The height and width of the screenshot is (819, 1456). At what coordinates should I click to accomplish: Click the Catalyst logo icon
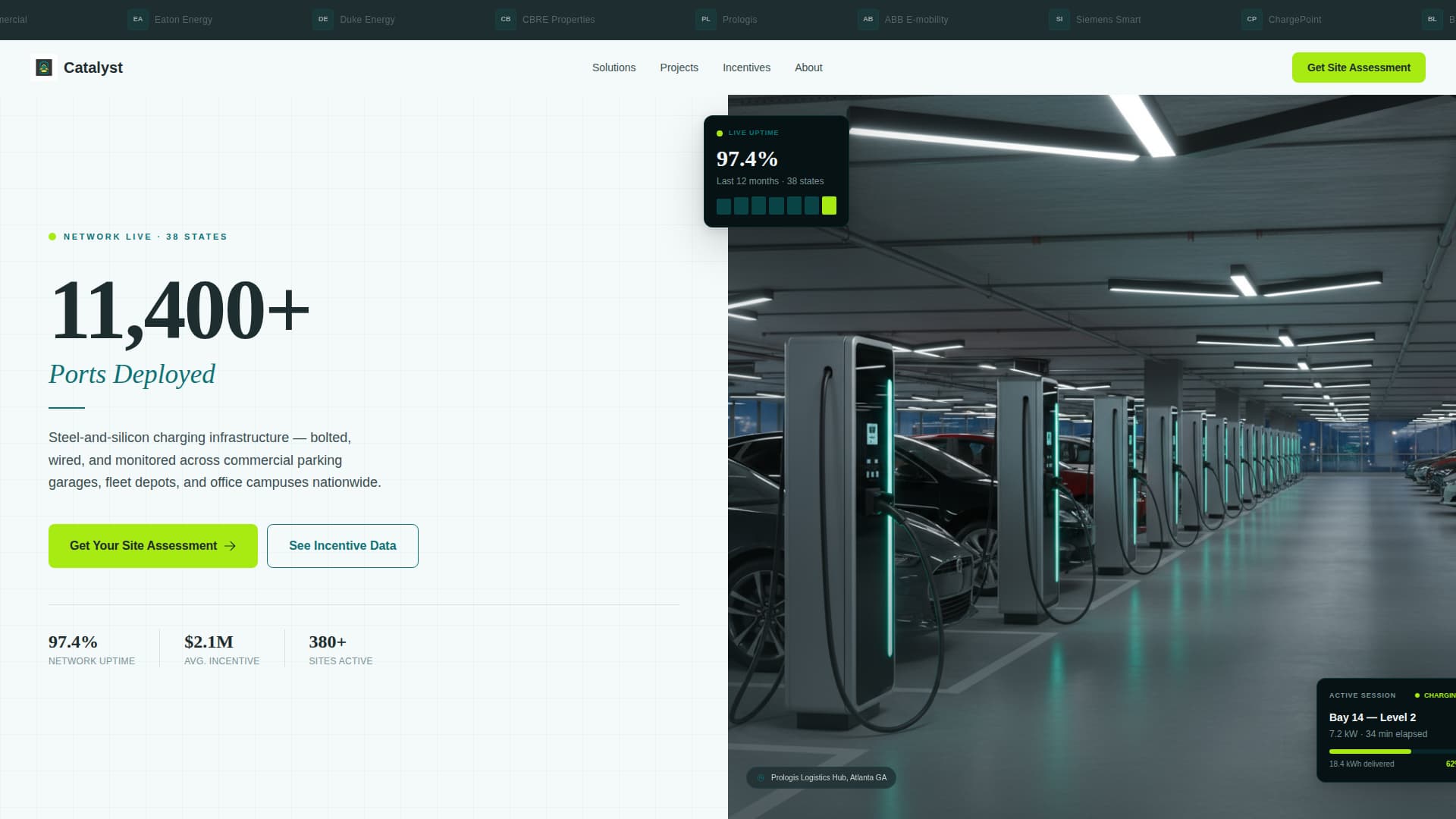(44, 67)
